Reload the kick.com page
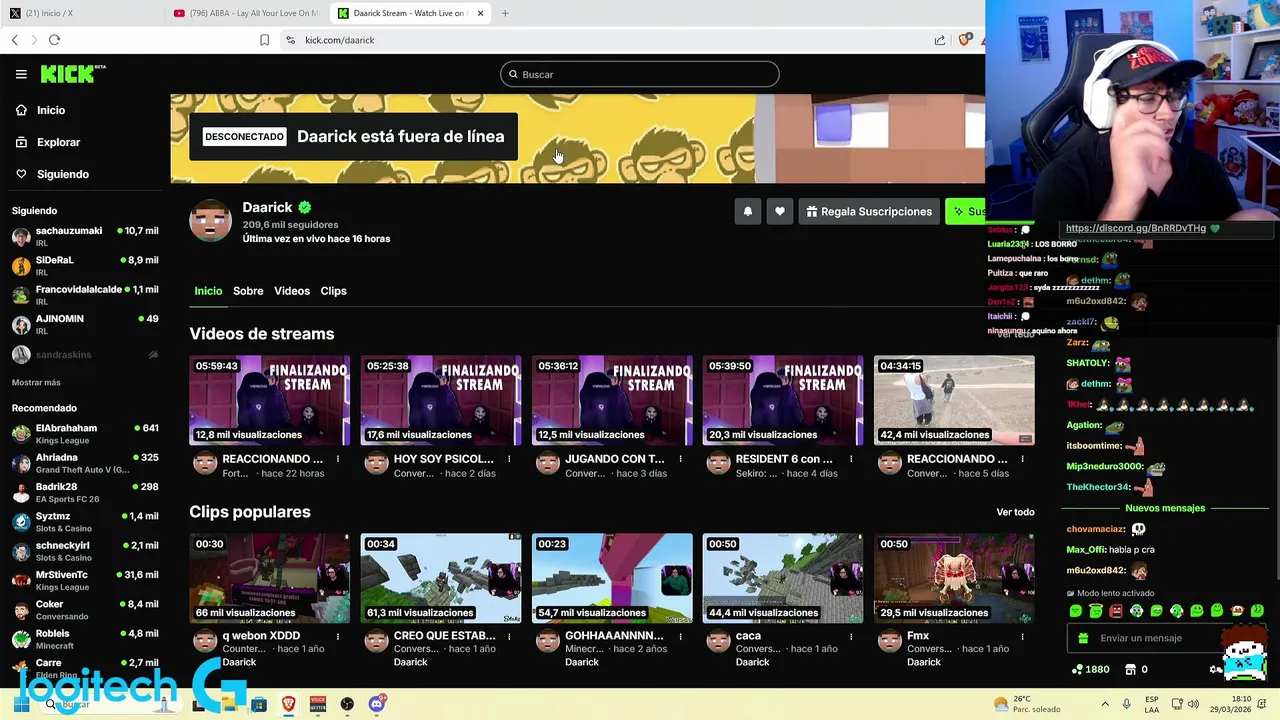 (x=54, y=40)
